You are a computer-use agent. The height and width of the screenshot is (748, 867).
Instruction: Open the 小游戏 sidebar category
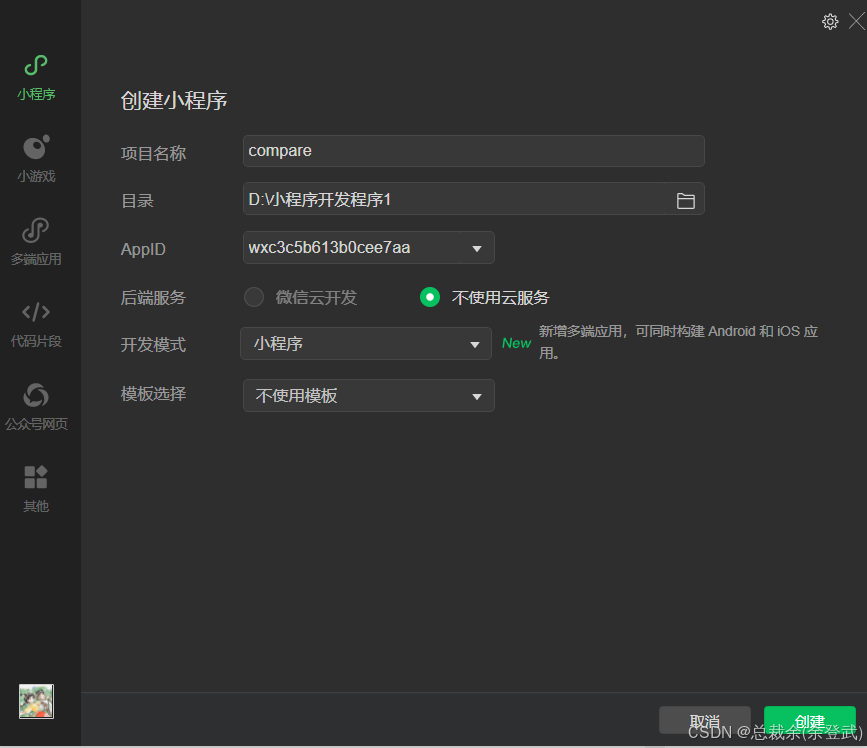36,159
